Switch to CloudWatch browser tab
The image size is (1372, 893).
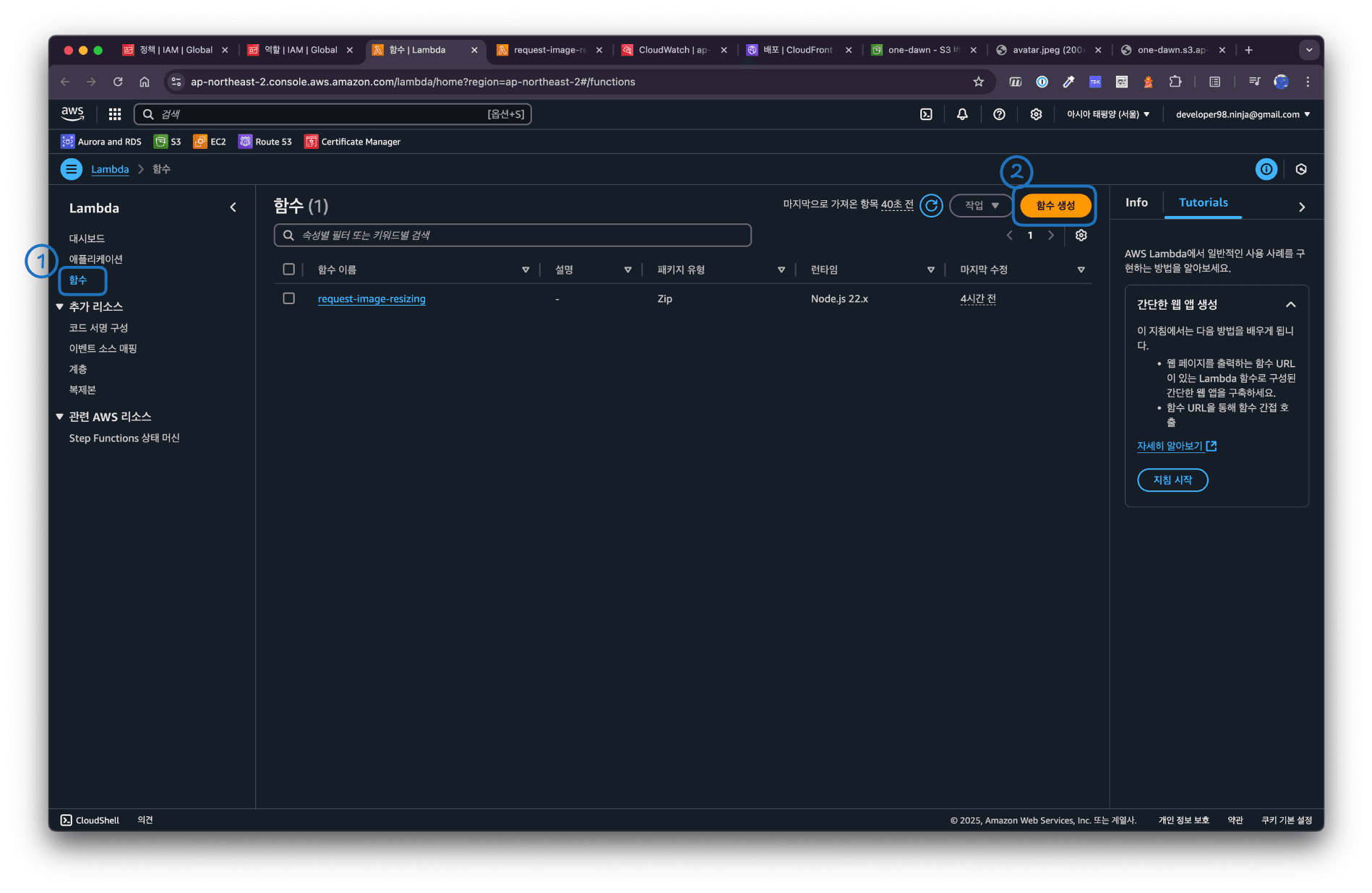(x=674, y=50)
